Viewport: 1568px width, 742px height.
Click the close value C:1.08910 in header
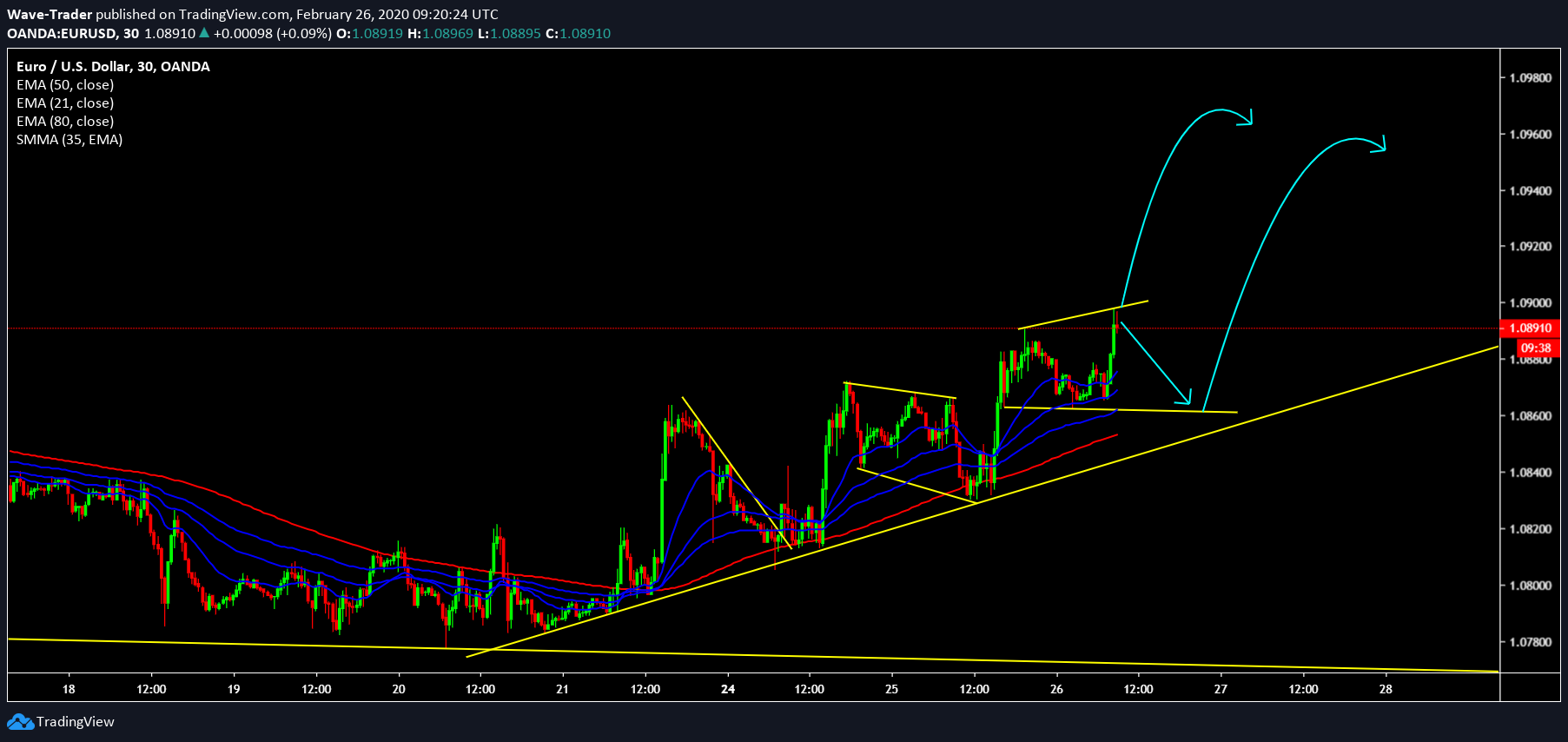(579, 33)
